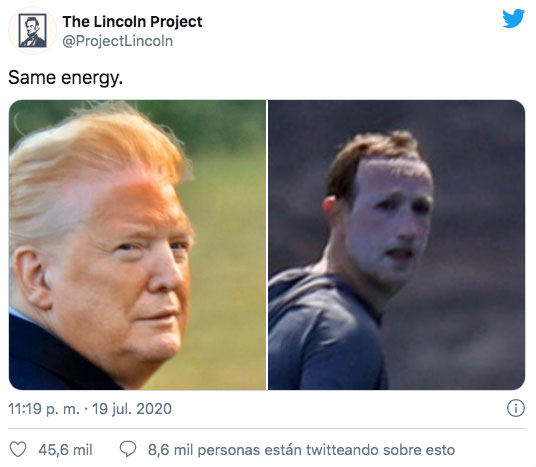Click The Lincoln Project profile avatar
Image resolution: width=536 pixels, height=467 pixels.
point(32,30)
